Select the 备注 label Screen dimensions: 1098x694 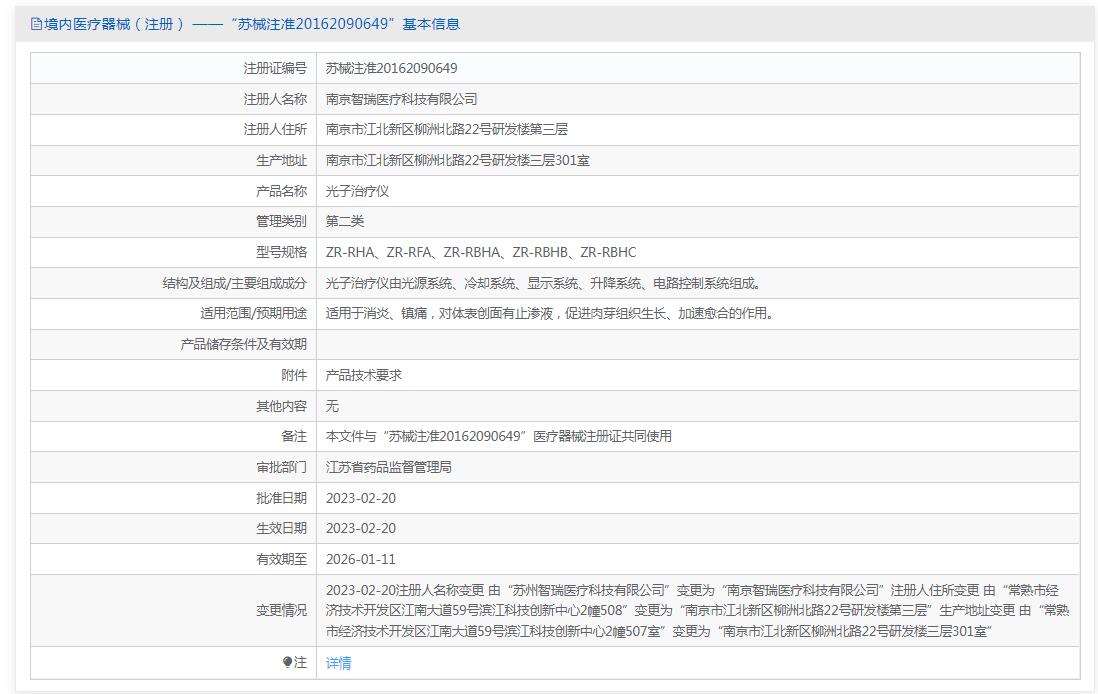click(x=294, y=436)
